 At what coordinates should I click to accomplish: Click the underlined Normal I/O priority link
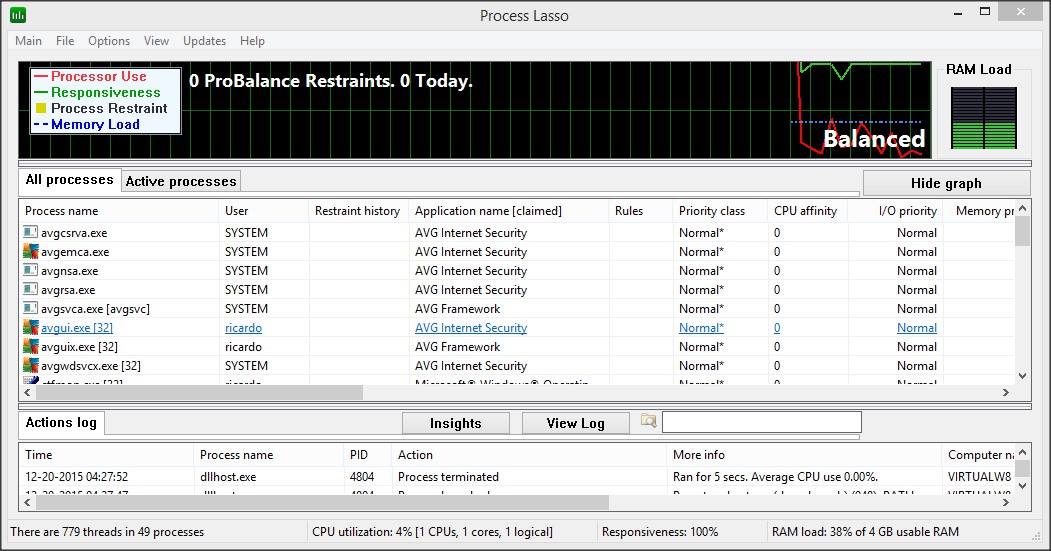coord(917,328)
